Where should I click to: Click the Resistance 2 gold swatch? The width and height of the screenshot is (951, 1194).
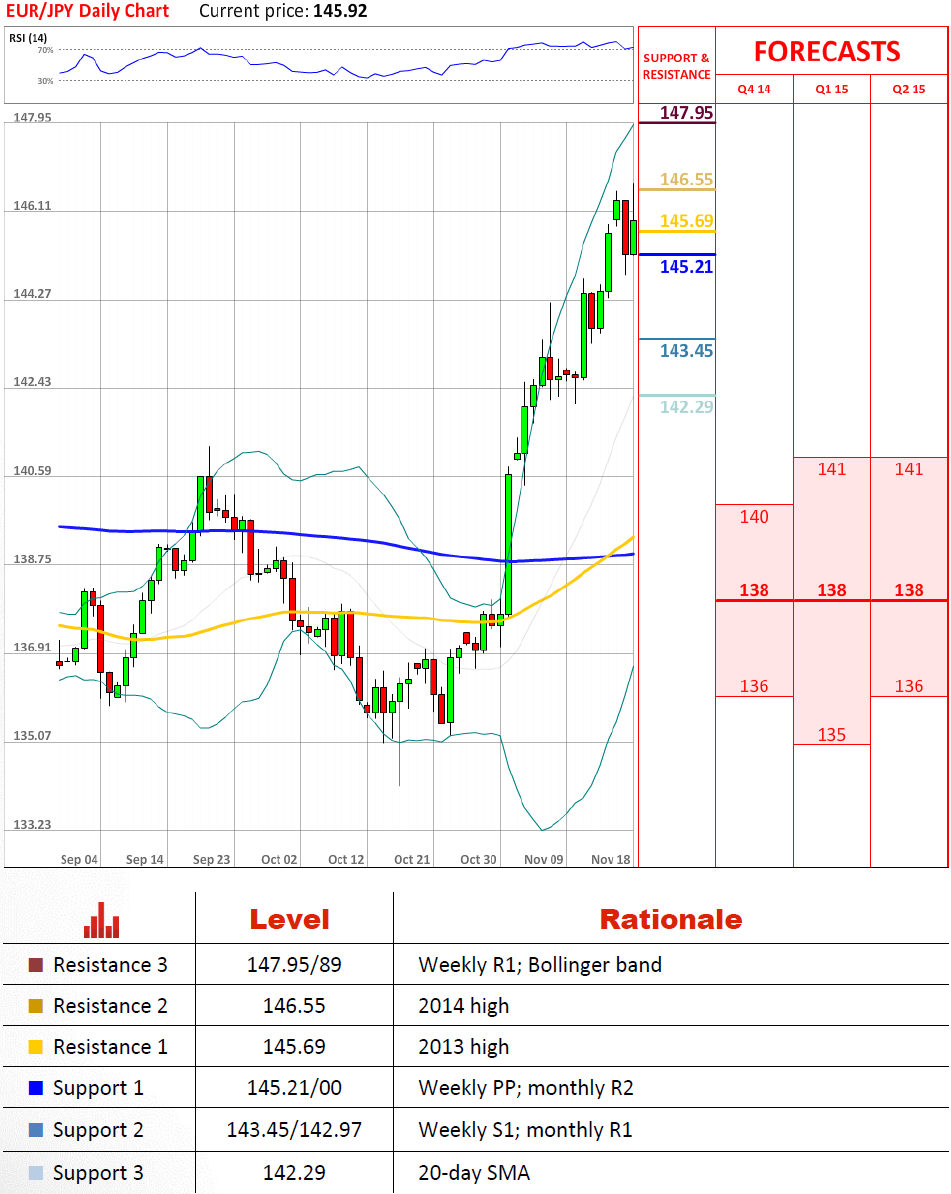[36, 1006]
